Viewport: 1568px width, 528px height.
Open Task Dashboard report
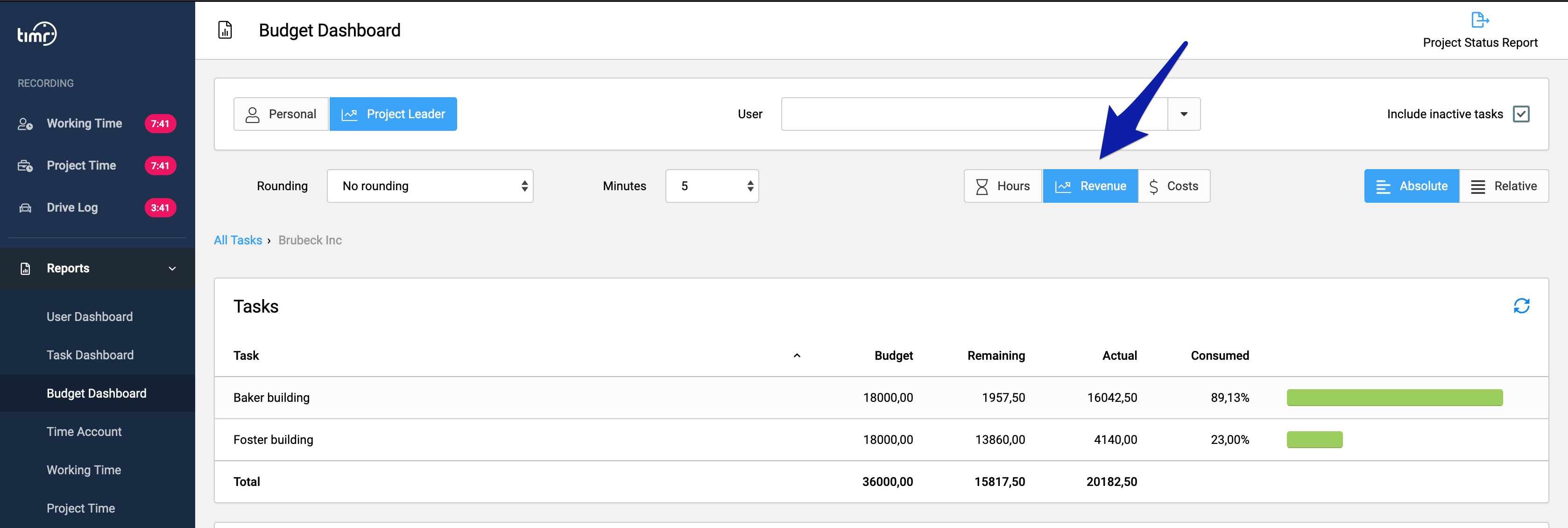coord(90,356)
